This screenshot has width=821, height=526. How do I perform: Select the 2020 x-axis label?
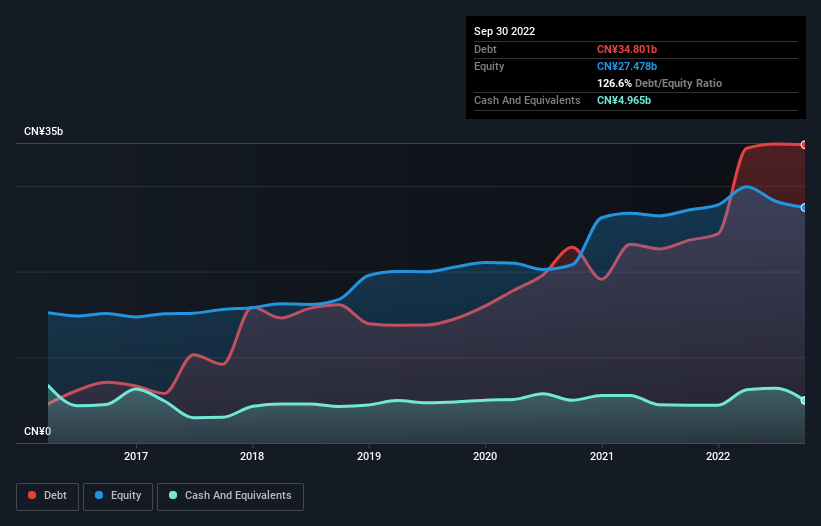(x=485, y=456)
